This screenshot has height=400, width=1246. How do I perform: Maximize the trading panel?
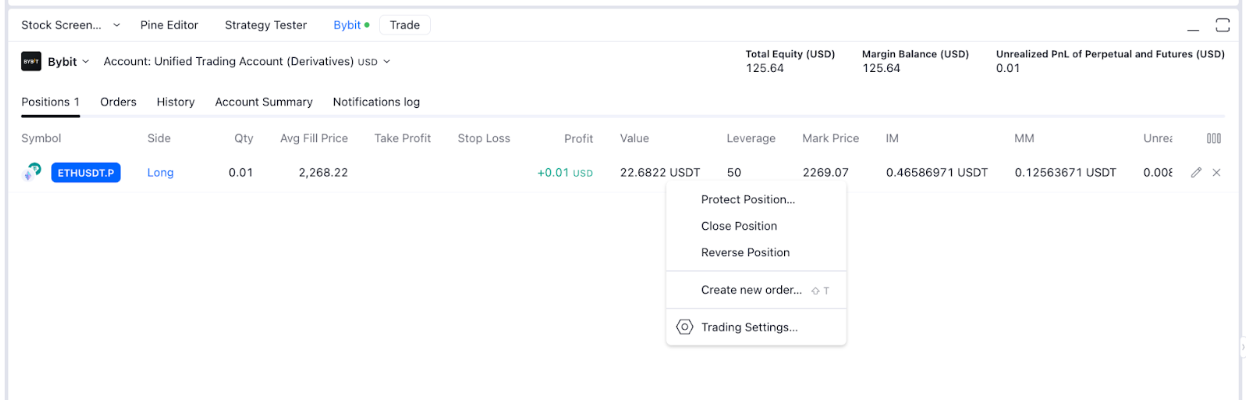tap(1222, 25)
